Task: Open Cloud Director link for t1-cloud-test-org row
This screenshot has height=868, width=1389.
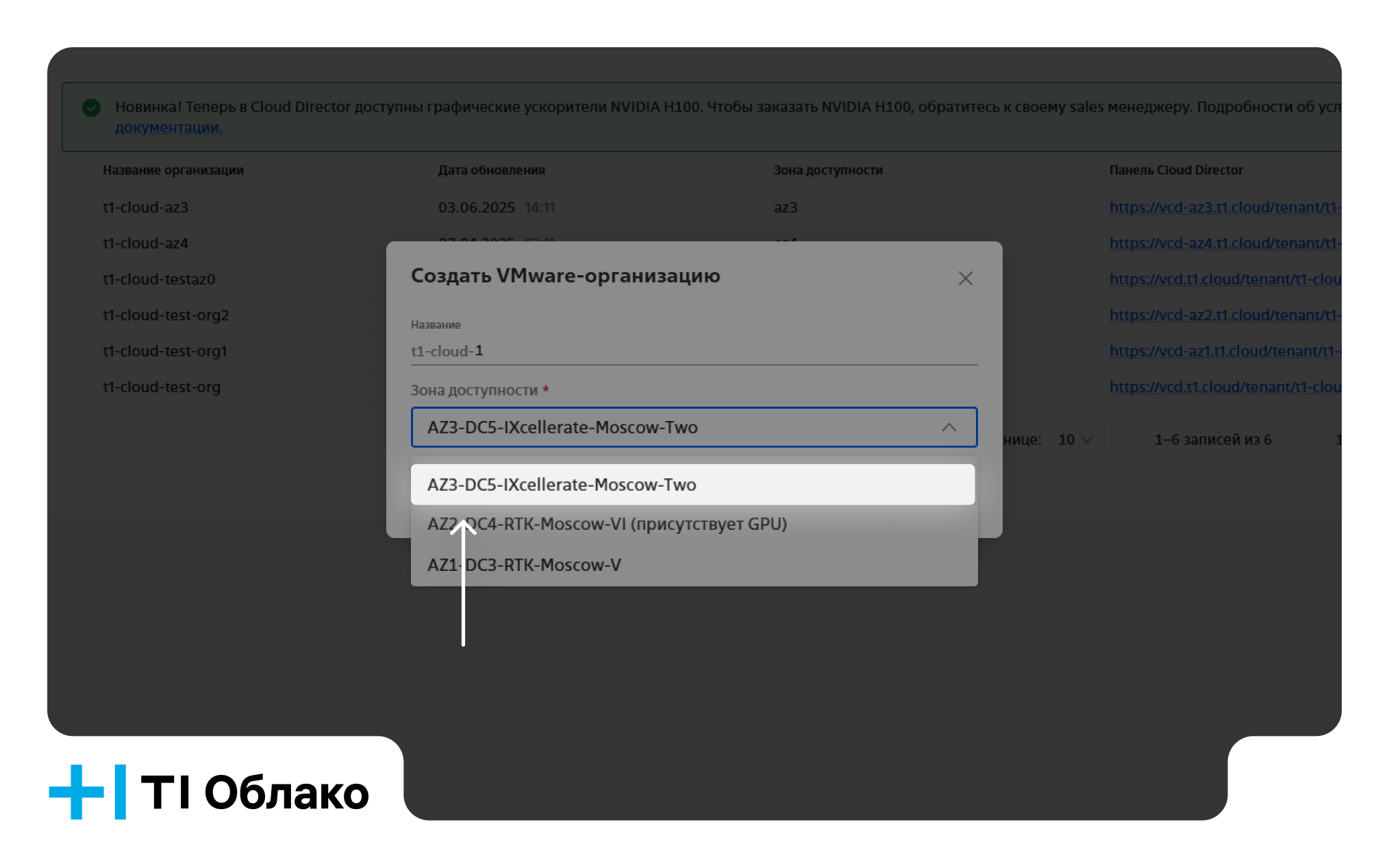Action: coord(1225,387)
